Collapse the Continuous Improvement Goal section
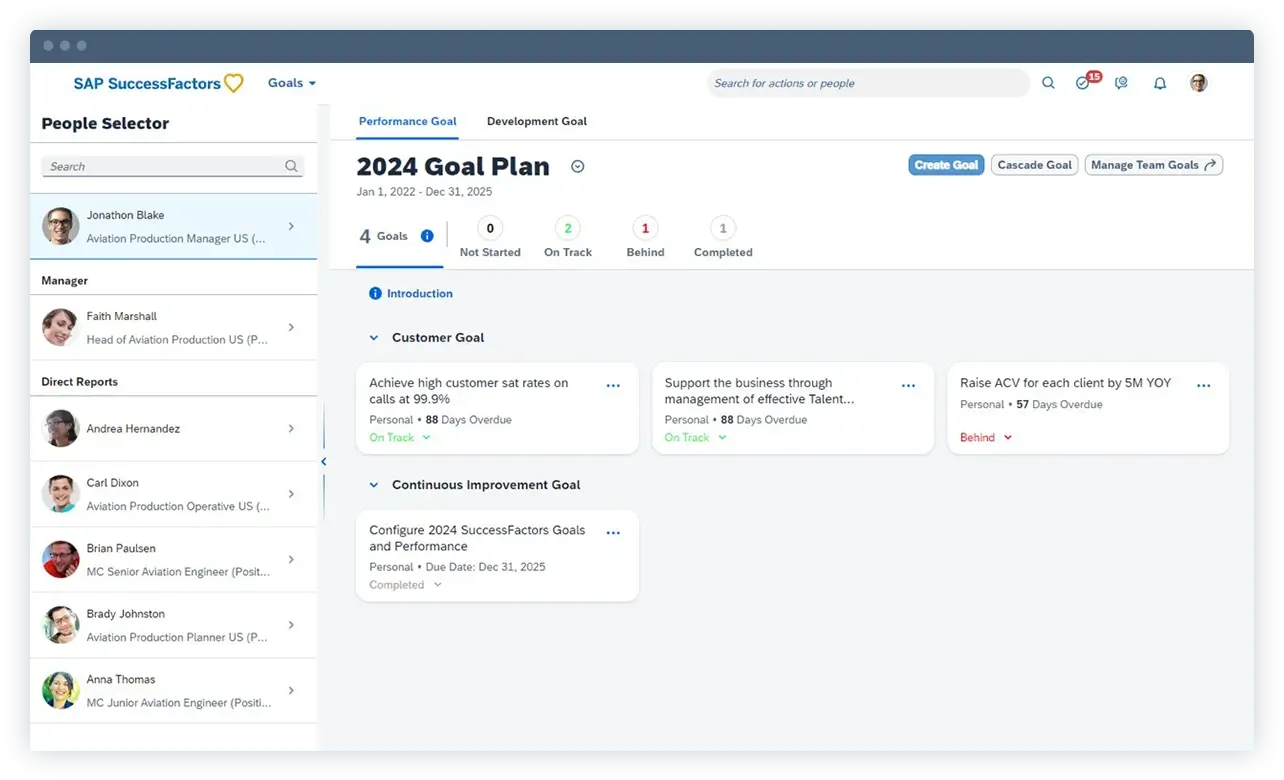 [x=374, y=484]
